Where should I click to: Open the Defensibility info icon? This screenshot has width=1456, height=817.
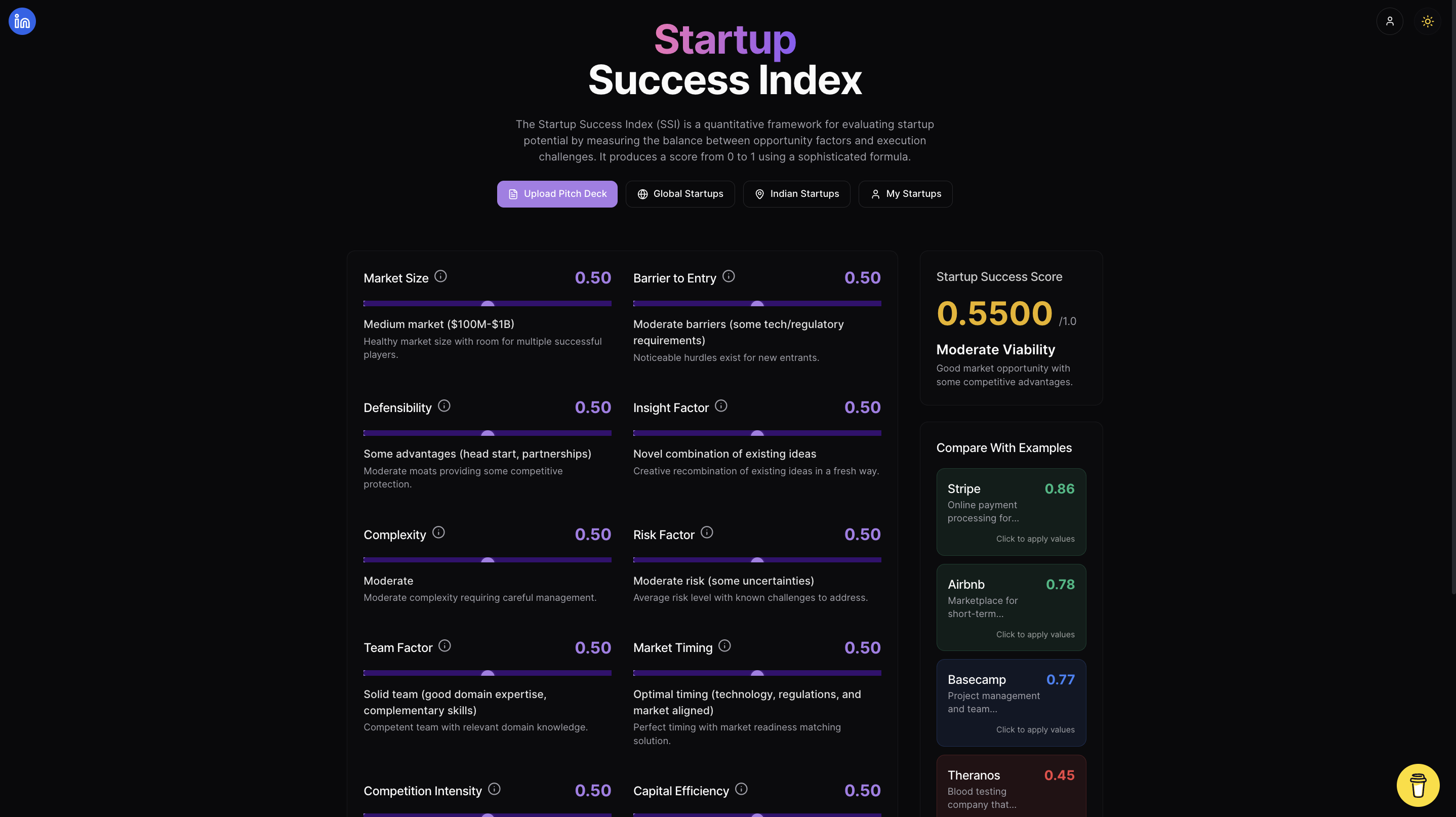[x=444, y=405]
